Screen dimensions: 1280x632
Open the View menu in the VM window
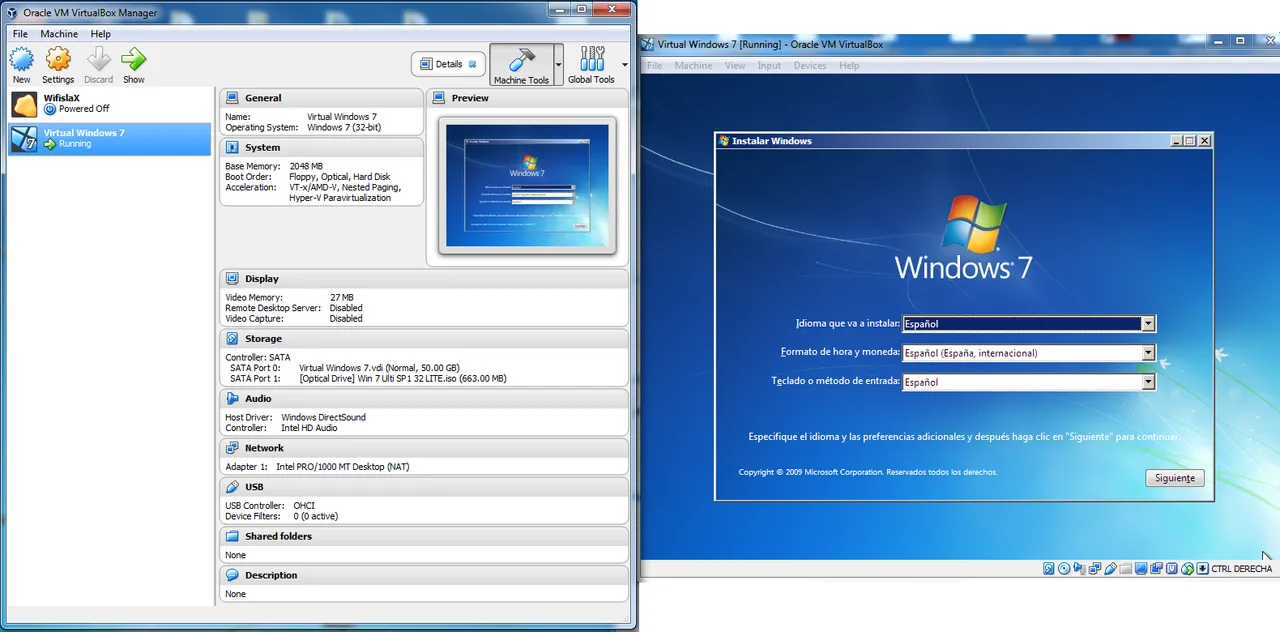[x=735, y=66]
